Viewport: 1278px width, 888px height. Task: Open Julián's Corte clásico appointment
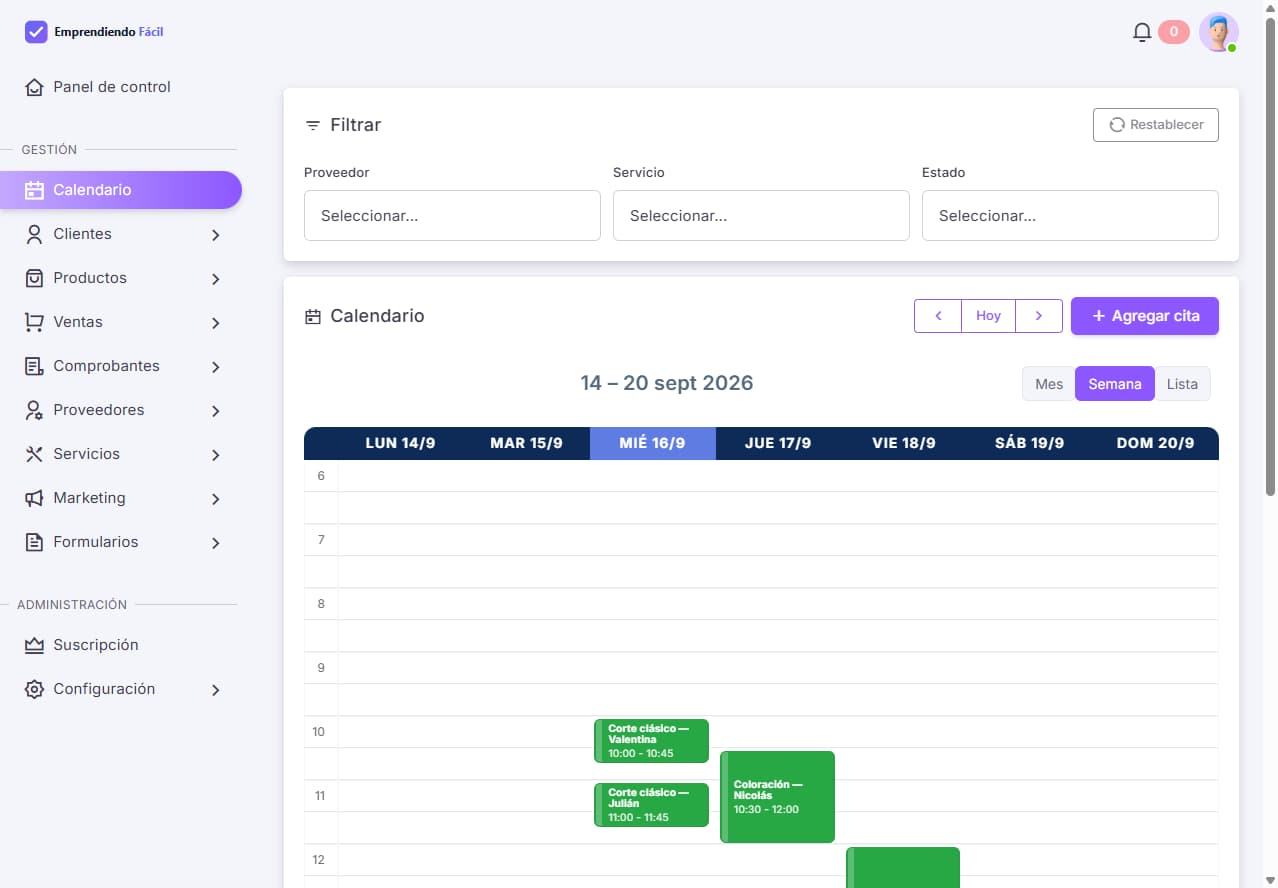click(x=651, y=805)
